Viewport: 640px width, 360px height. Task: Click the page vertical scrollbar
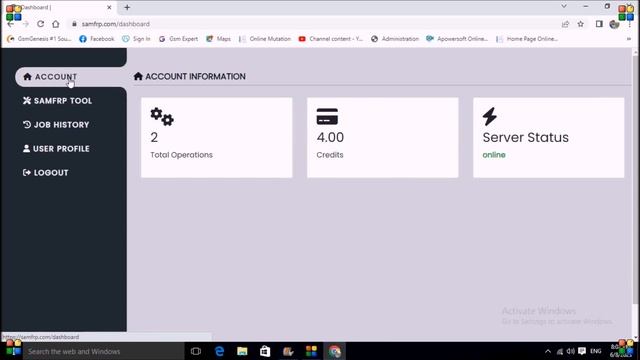point(635,180)
